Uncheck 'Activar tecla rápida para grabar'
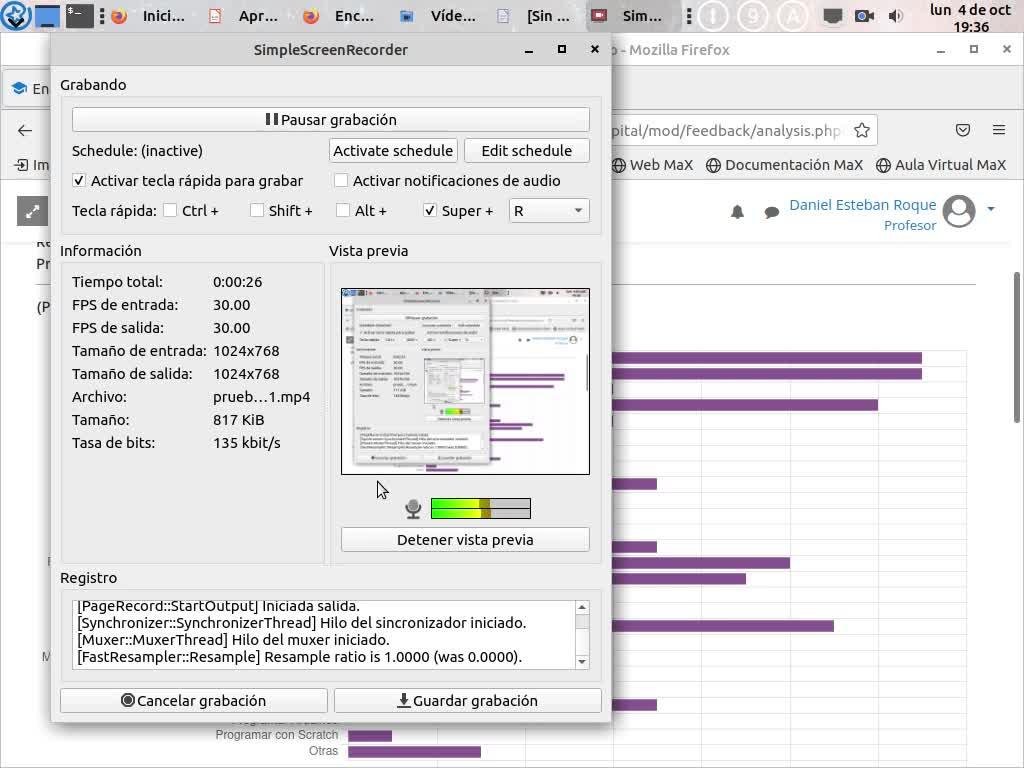This screenshot has width=1024, height=768. (80, 181)
